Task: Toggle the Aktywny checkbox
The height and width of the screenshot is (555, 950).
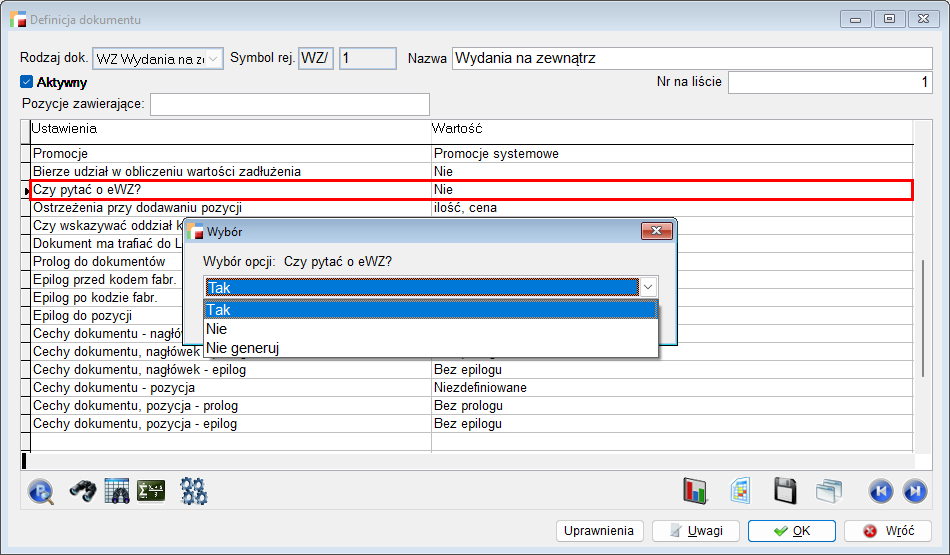Action: click(x=27, y=83)
